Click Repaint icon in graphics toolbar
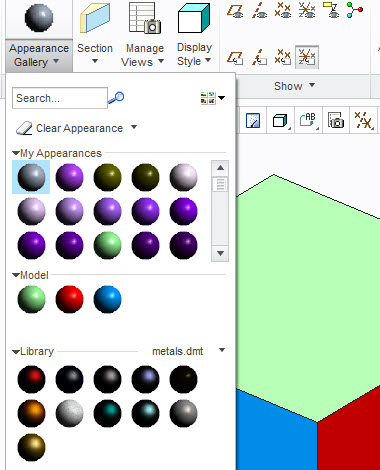Viewport: 380px width, 470px height. (253, 120)
